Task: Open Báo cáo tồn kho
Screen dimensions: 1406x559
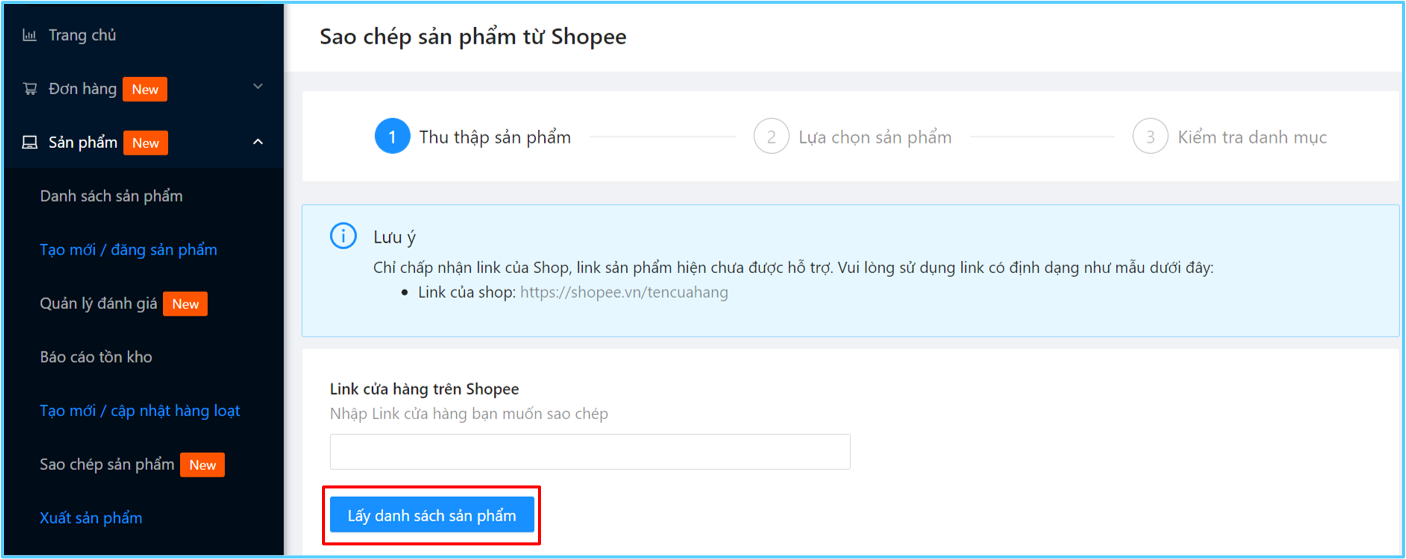Action: (x=96, y=357)
